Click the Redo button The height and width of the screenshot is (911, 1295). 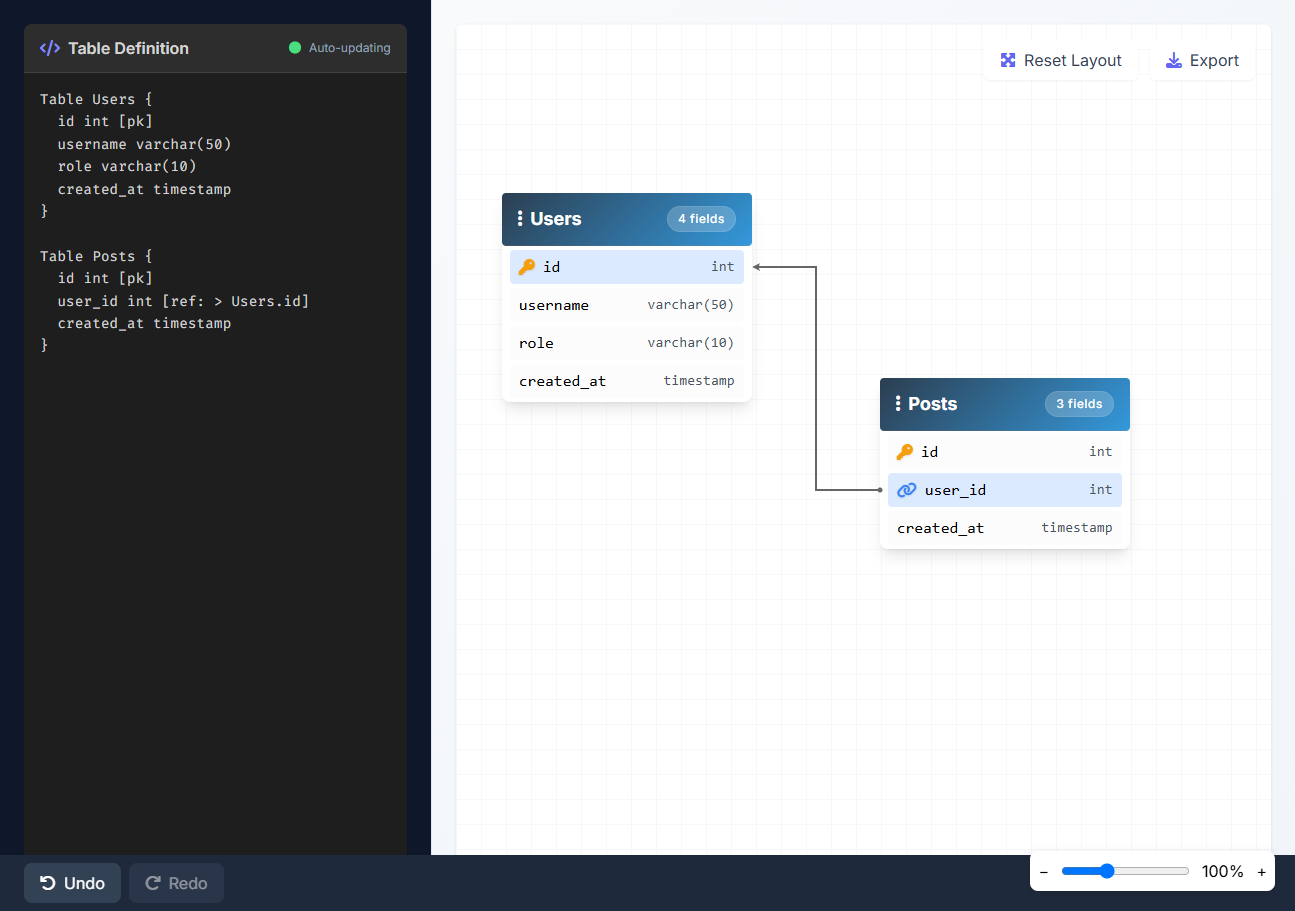click(176, 883)
